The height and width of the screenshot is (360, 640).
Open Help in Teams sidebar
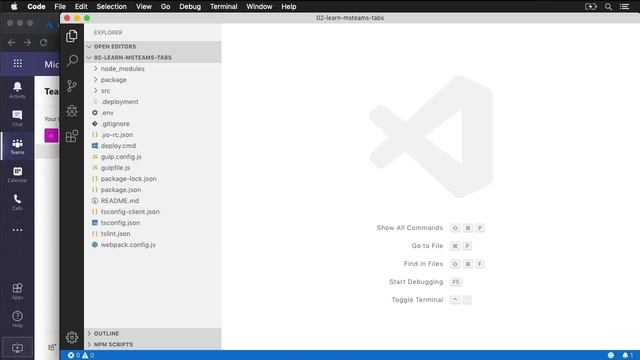coord(17,319)
